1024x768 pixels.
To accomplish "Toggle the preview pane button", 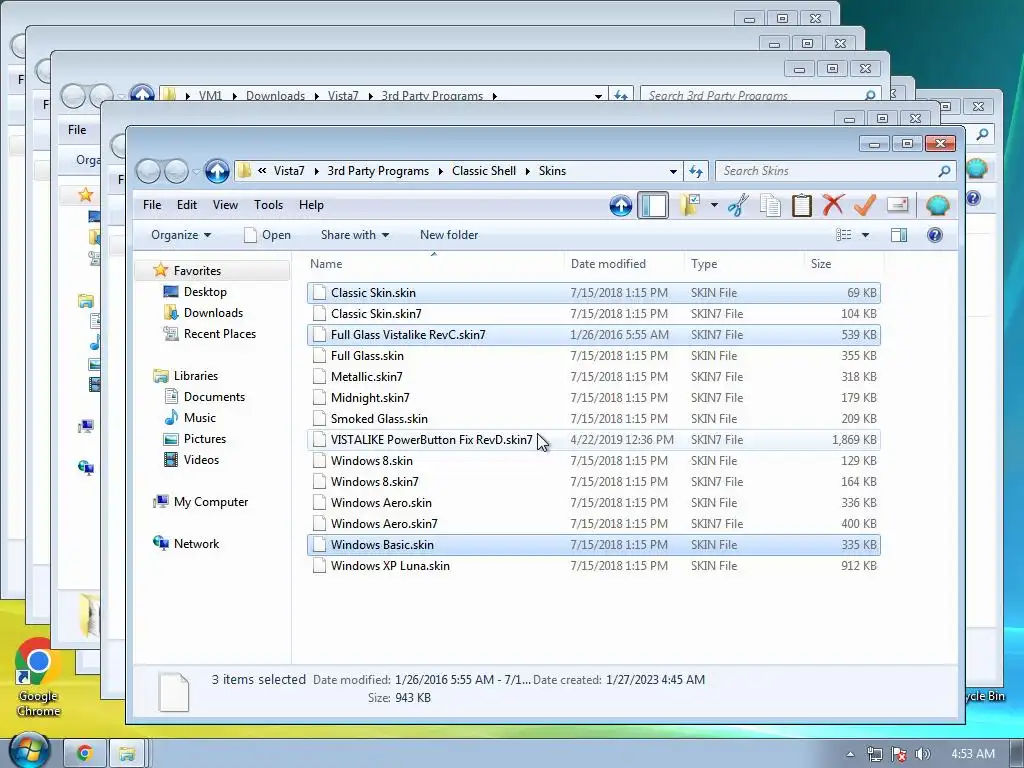I will (899, 235).
